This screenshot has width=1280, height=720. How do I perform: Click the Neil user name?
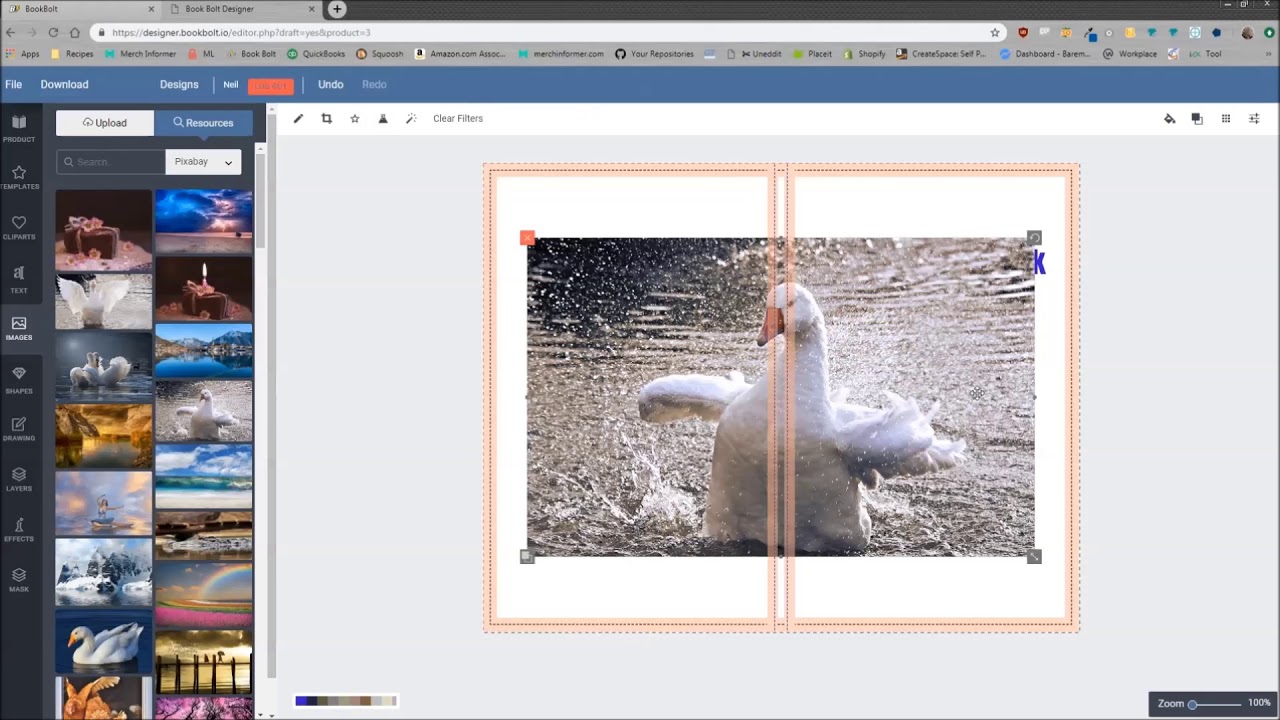tap(230, 85)
